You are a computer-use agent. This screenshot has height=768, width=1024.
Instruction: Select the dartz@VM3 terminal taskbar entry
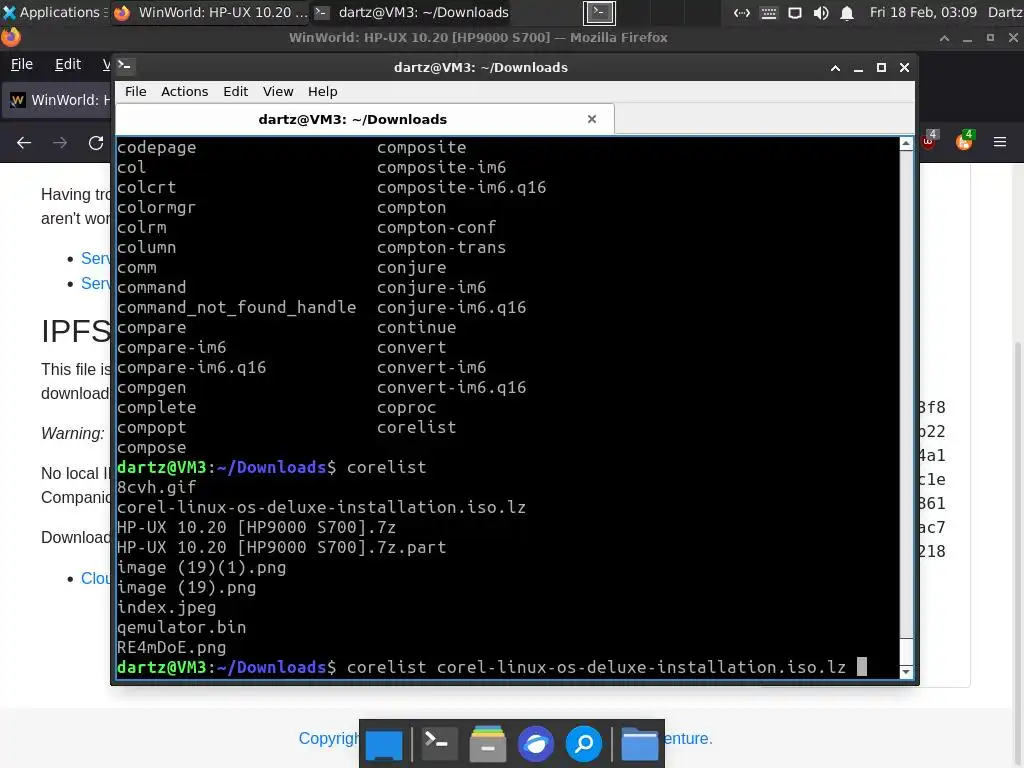pos(411,12)
